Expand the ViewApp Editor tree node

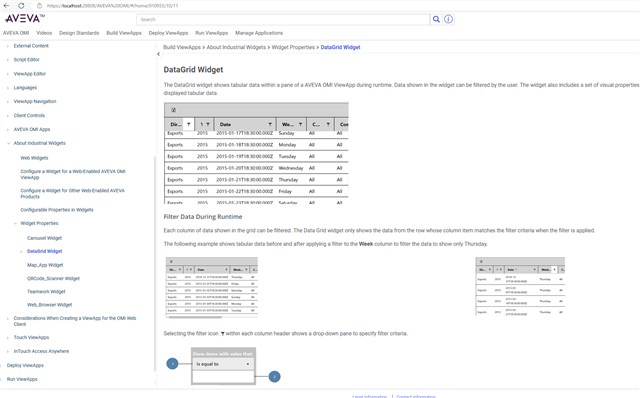pyautogui.click(x=8, y=74)
